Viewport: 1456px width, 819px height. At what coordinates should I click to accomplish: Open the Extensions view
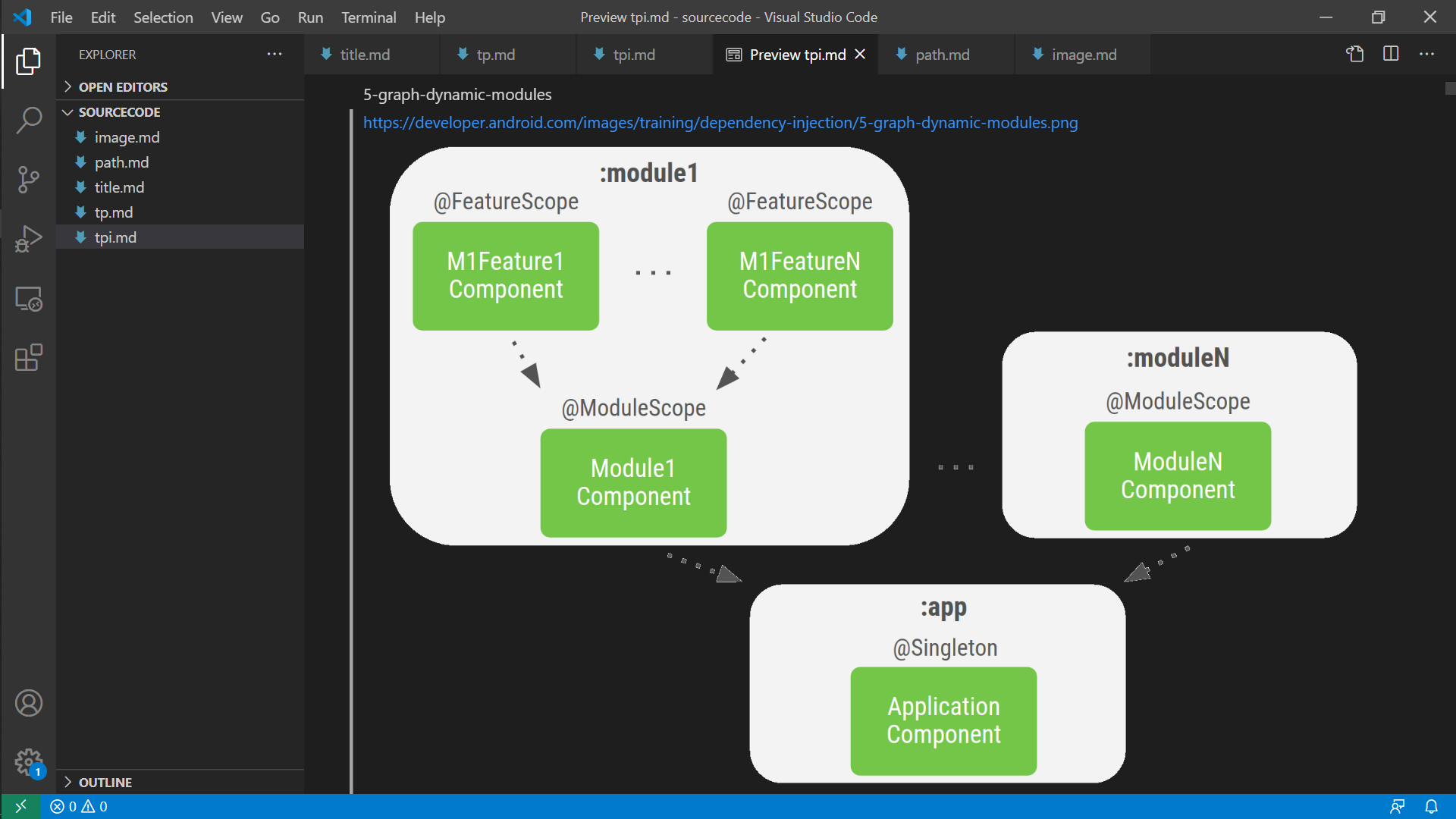coord(29,358)
